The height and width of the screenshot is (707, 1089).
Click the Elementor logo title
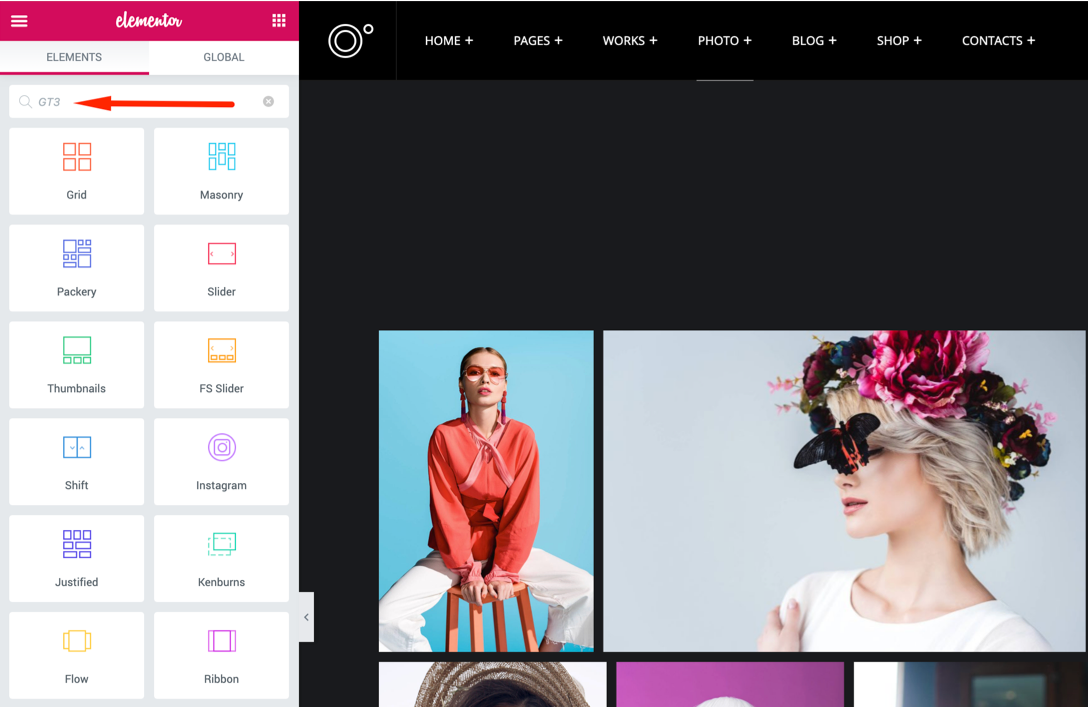pyautogui.click(x=149, y=21)
